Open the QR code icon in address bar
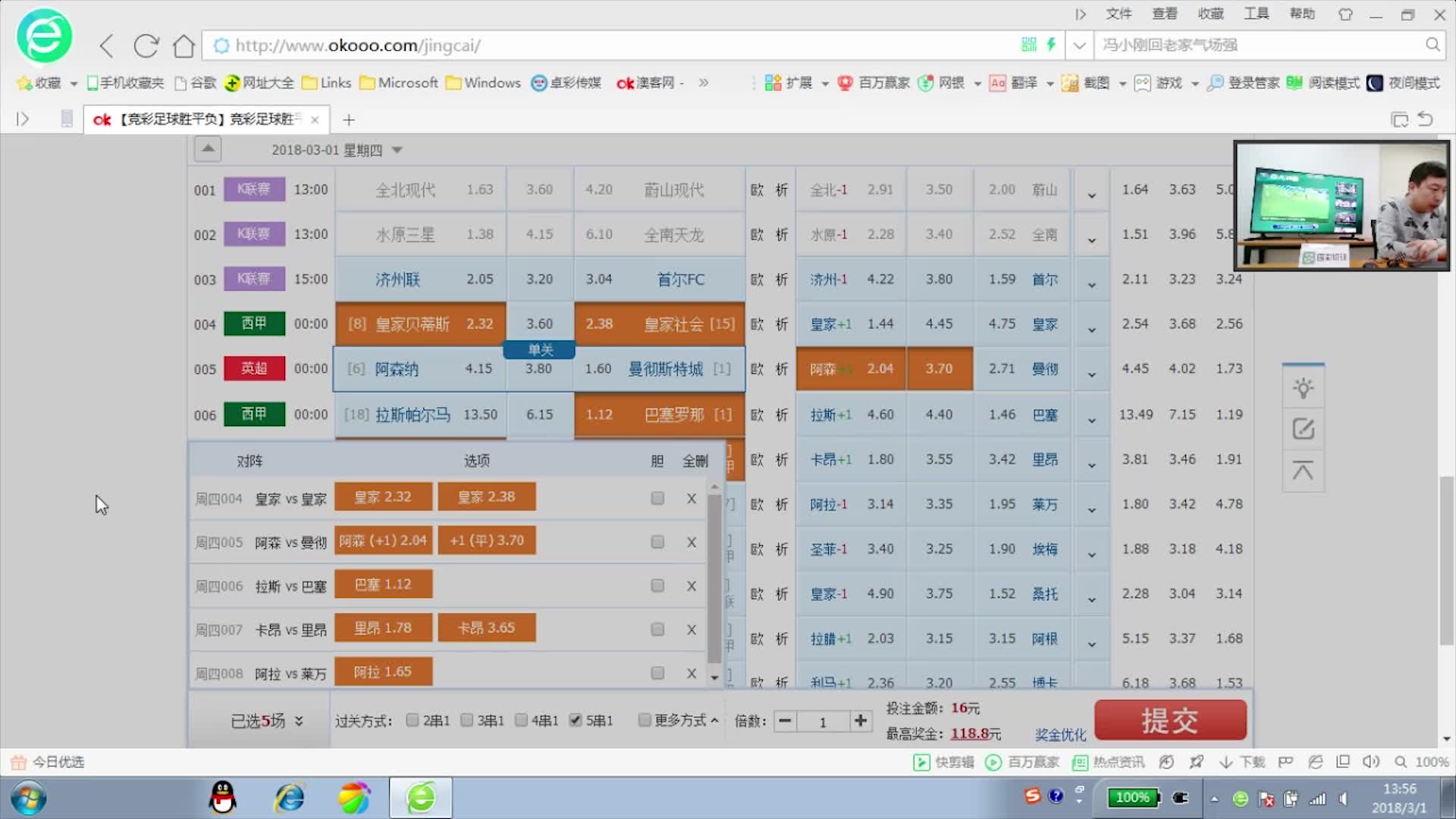This screenshot has height=819, width=1456. (1028, 45)
